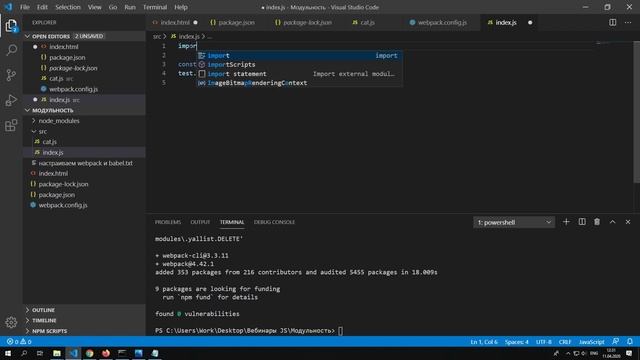Open the Help menu

tap(181, 7)
